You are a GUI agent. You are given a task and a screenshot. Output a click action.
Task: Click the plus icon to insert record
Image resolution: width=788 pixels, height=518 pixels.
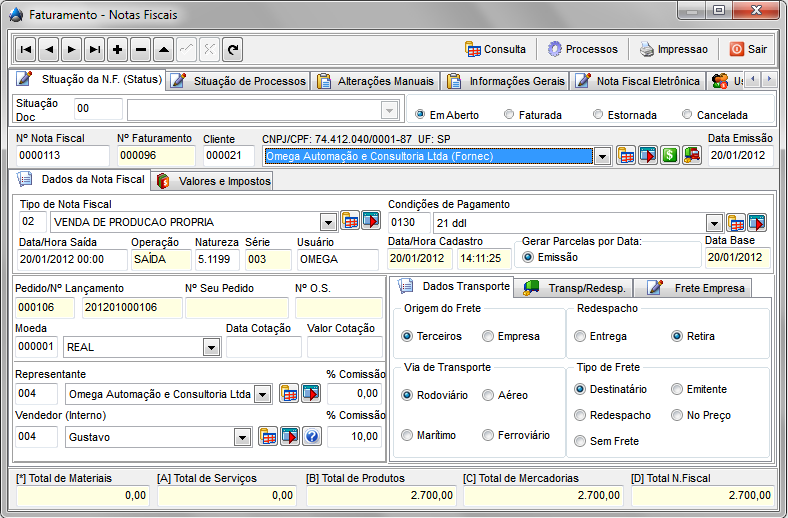118,49
